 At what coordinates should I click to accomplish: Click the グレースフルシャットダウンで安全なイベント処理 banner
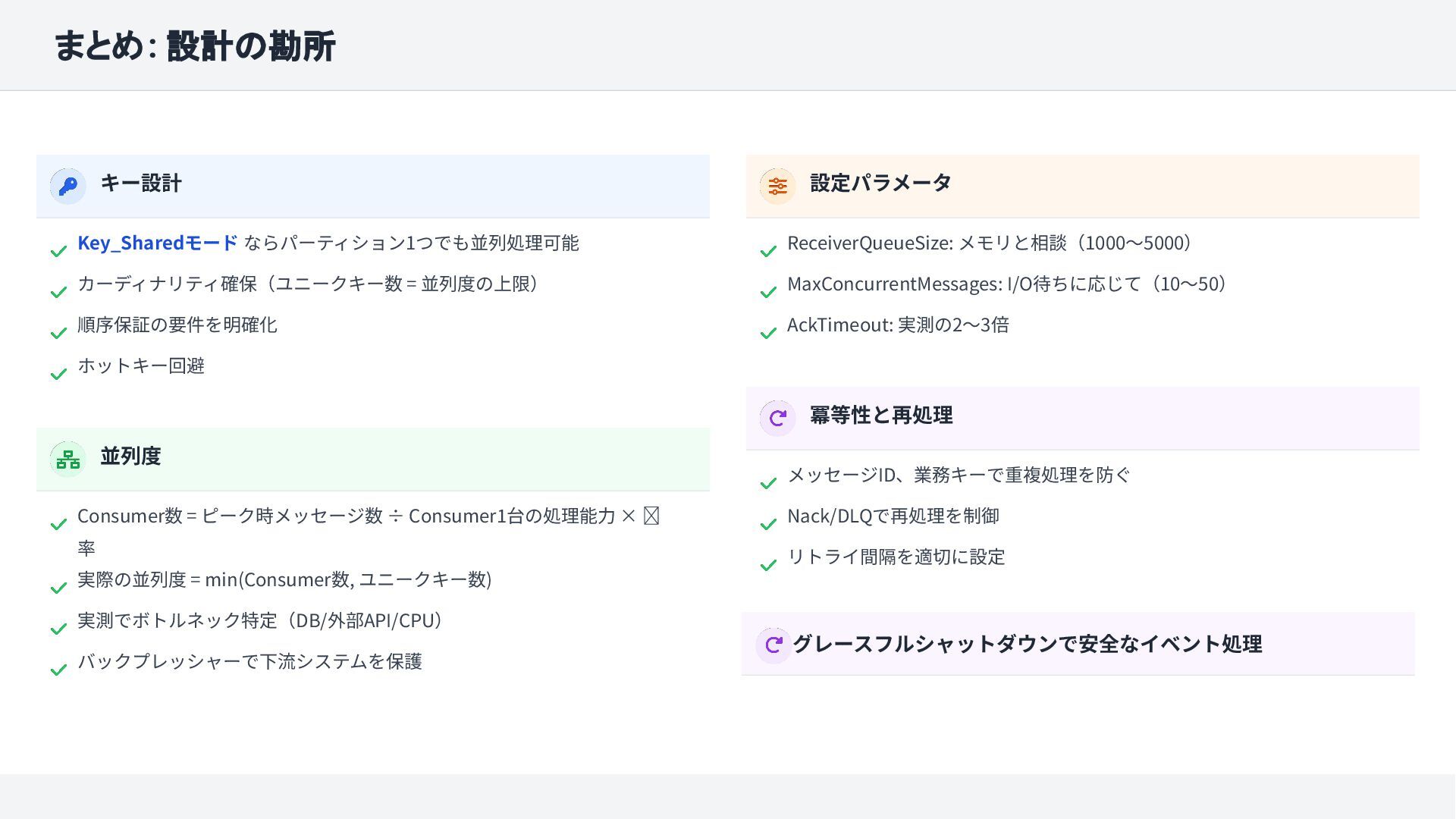point(1027,644)
